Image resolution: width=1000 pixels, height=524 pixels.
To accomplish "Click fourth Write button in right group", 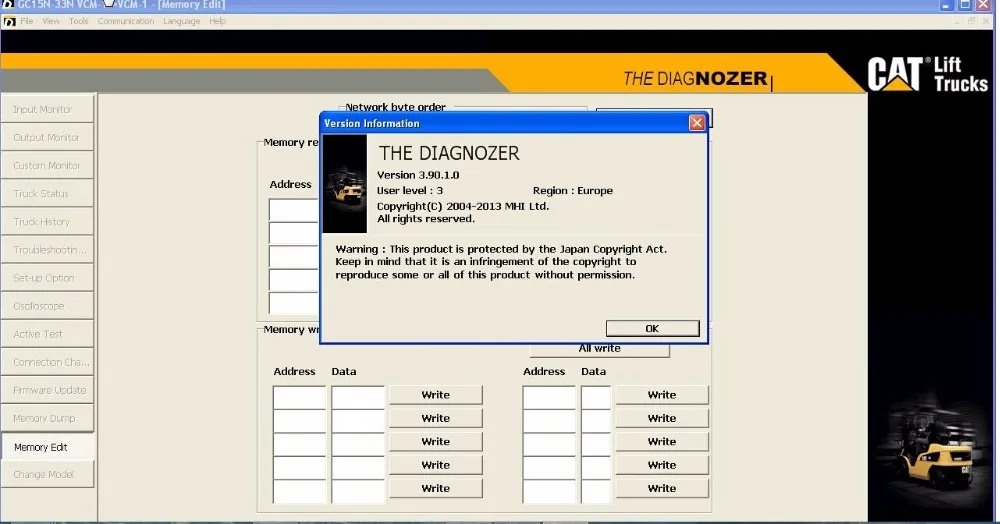I will pyautogui.click(x=662, y=465).
